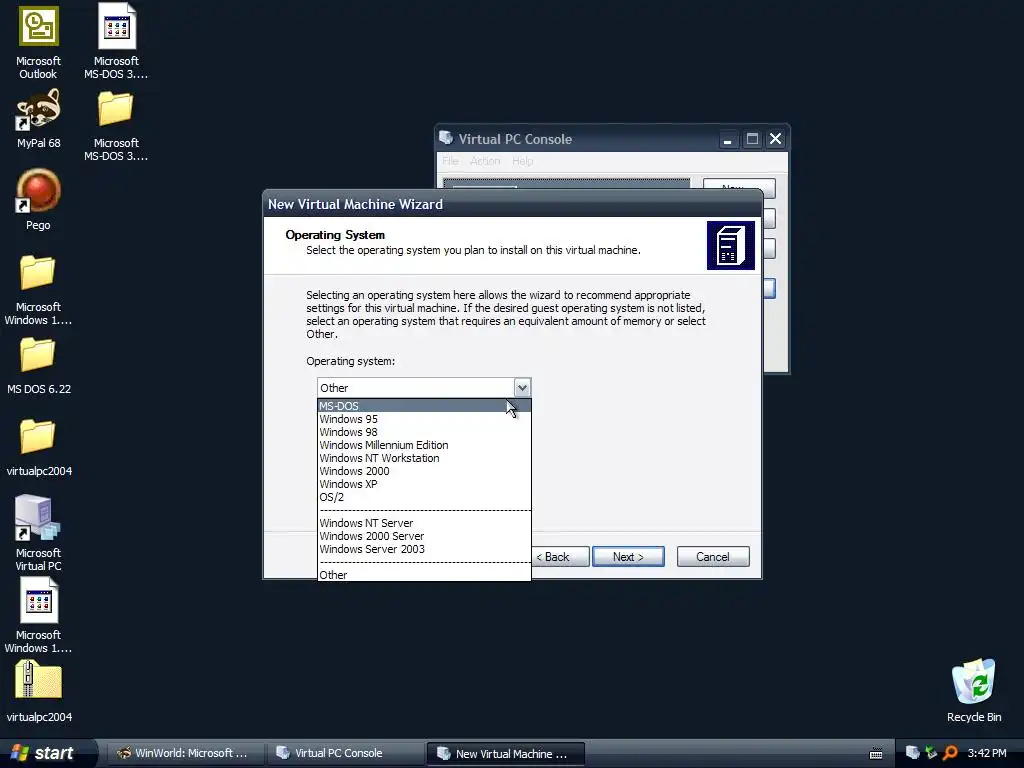
Task: Click the Virtual PC Console title bar icon
Action: (446, 138)
